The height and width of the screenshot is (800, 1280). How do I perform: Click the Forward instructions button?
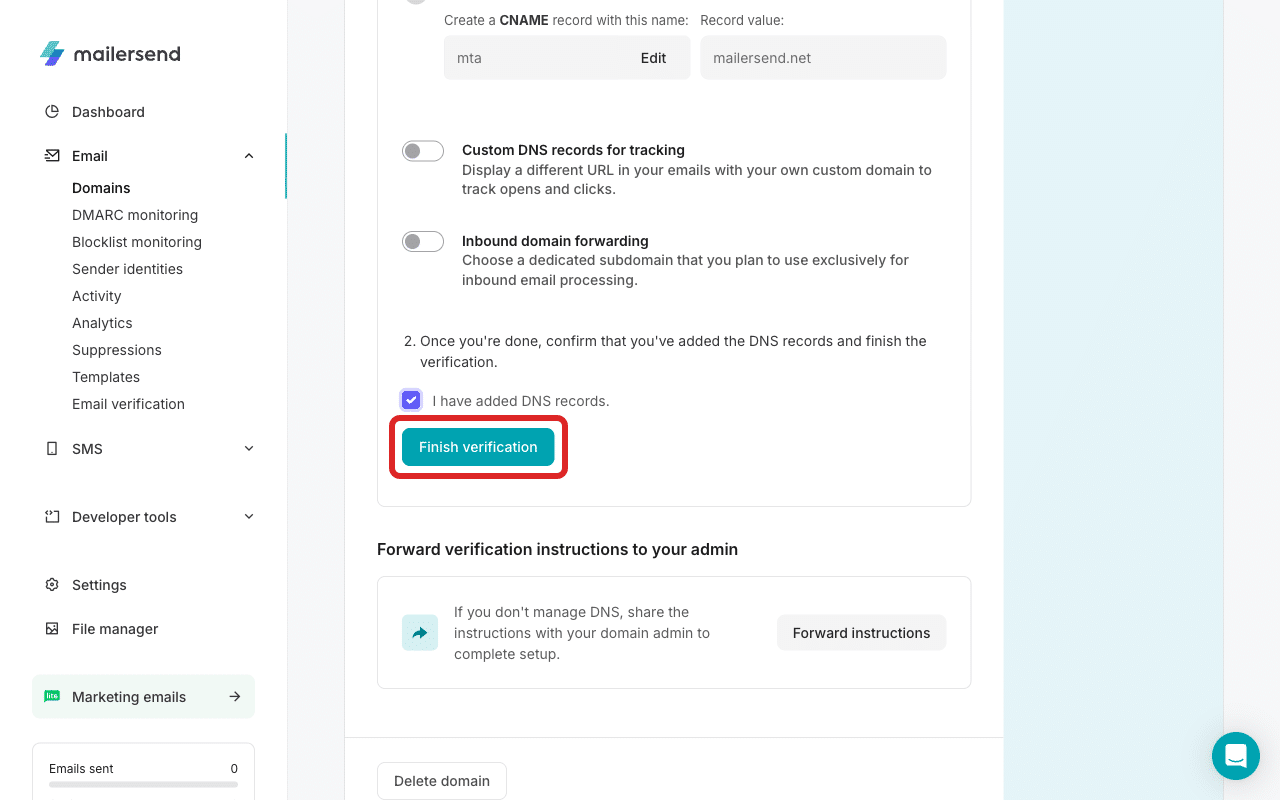click(861, 632)
